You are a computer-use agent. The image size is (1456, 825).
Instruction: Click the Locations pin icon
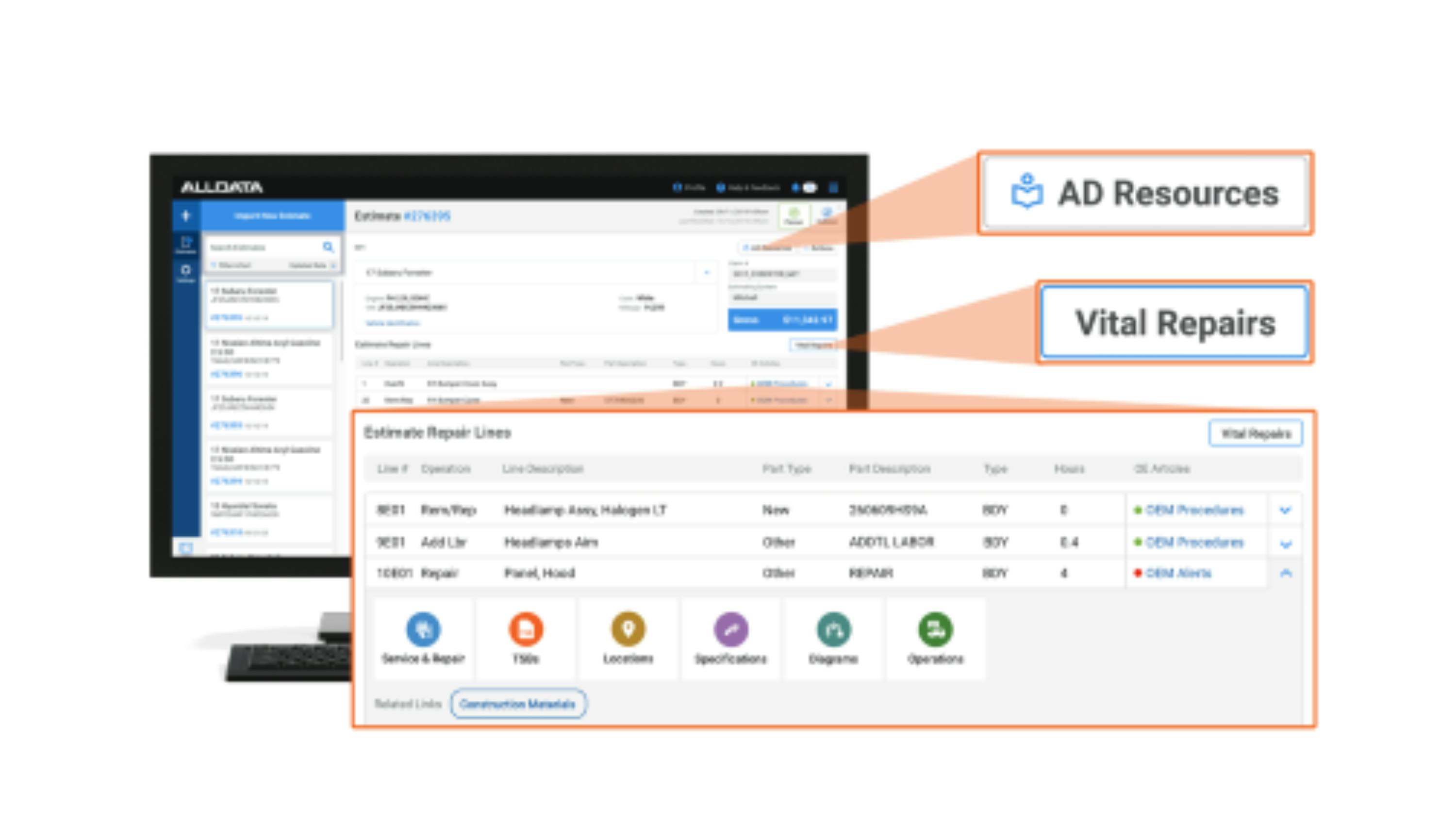point(628,629)
